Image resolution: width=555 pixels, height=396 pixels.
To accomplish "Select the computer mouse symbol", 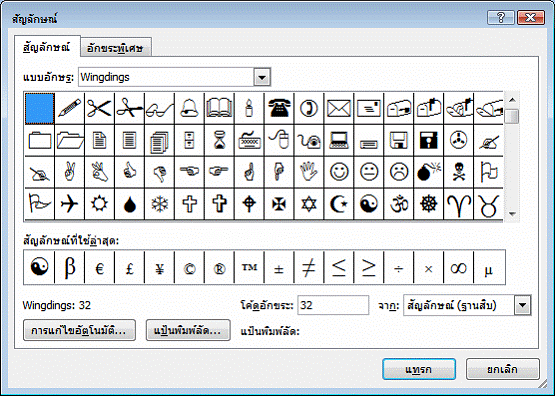I will tap(279, 140).
